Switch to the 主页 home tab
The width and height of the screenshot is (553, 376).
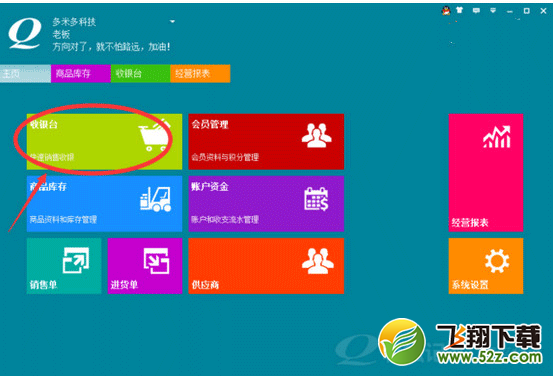pyautogui.click(x=25, y=73)
